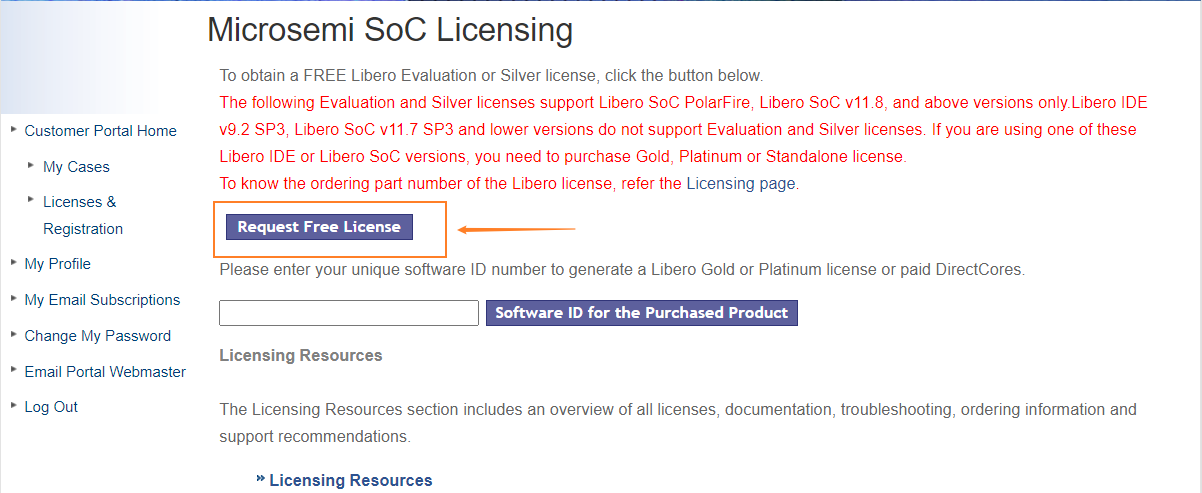Select Change My Password link

[x=97, y=336]
